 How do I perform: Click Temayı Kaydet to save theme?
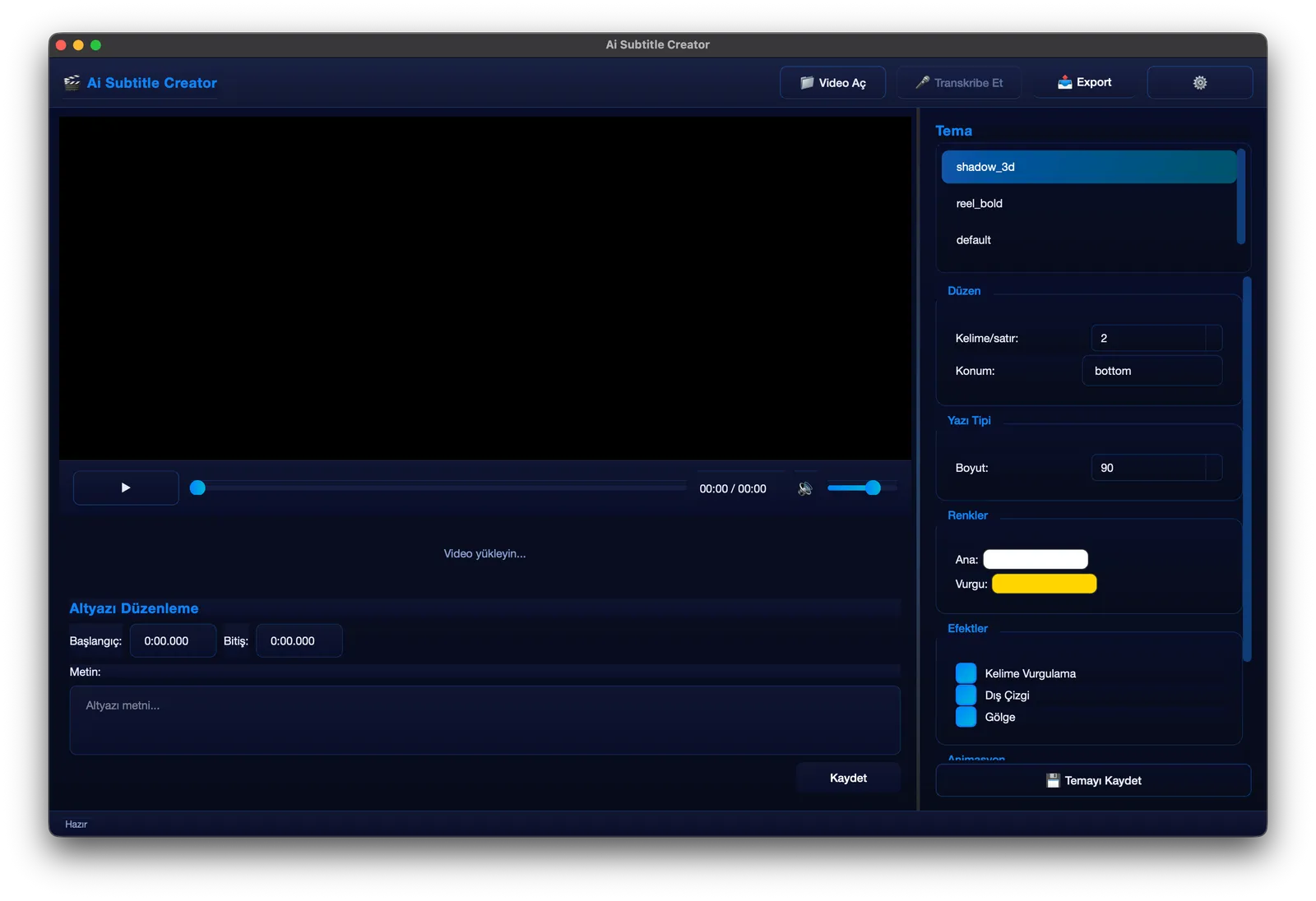point(1093,780)
